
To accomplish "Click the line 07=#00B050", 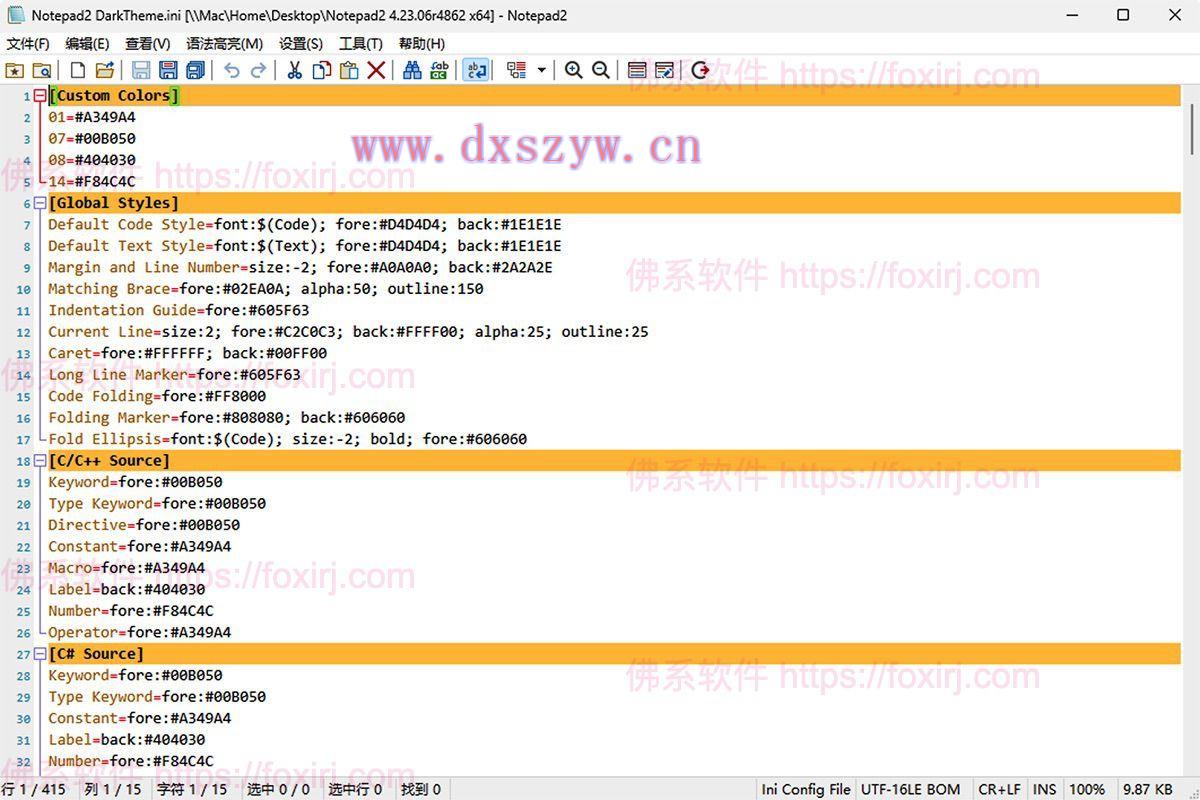I will click(92, 139).
